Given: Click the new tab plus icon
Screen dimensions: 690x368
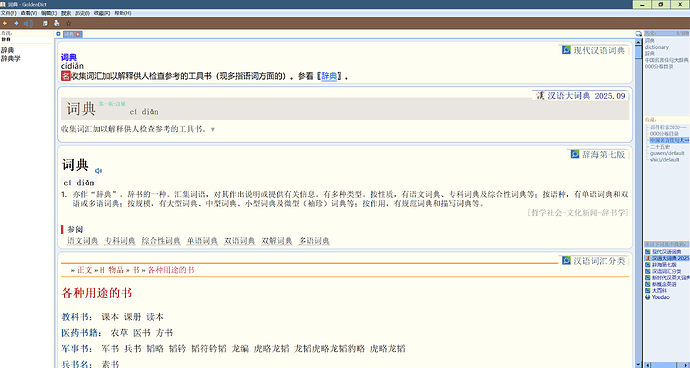Looking at the screenshot, I should tap(58, 34).
